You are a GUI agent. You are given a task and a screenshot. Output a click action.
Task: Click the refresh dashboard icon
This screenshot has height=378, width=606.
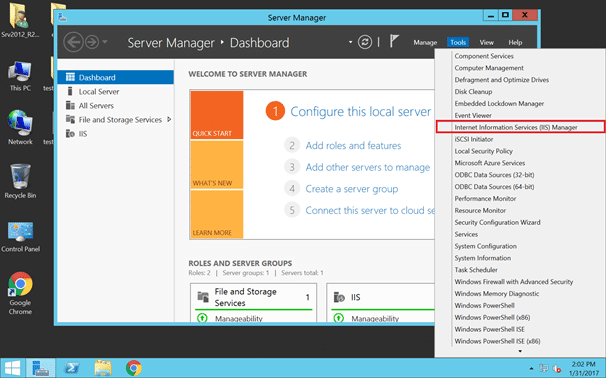point(364,42)
